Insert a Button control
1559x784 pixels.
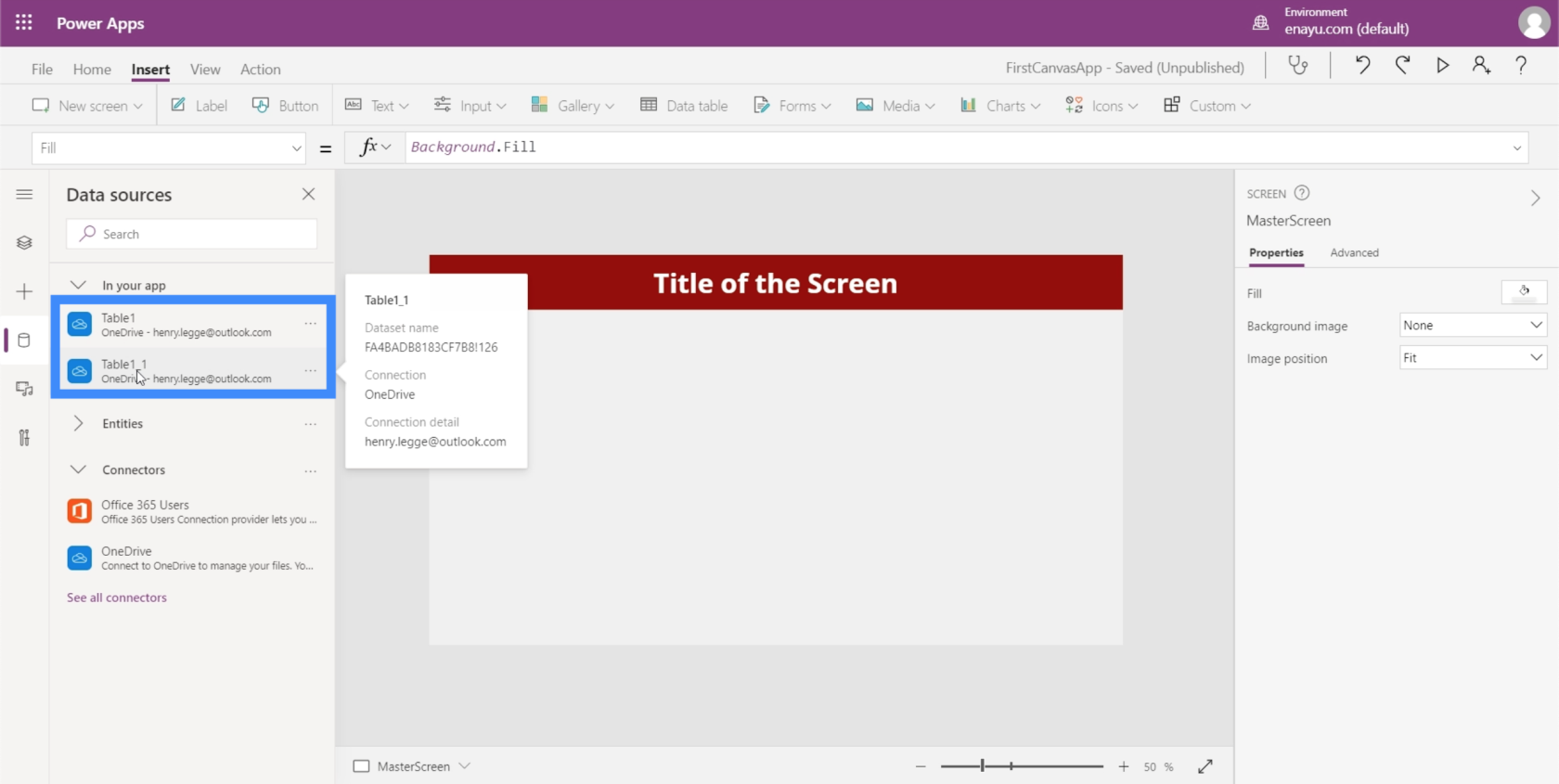[286, 106]
